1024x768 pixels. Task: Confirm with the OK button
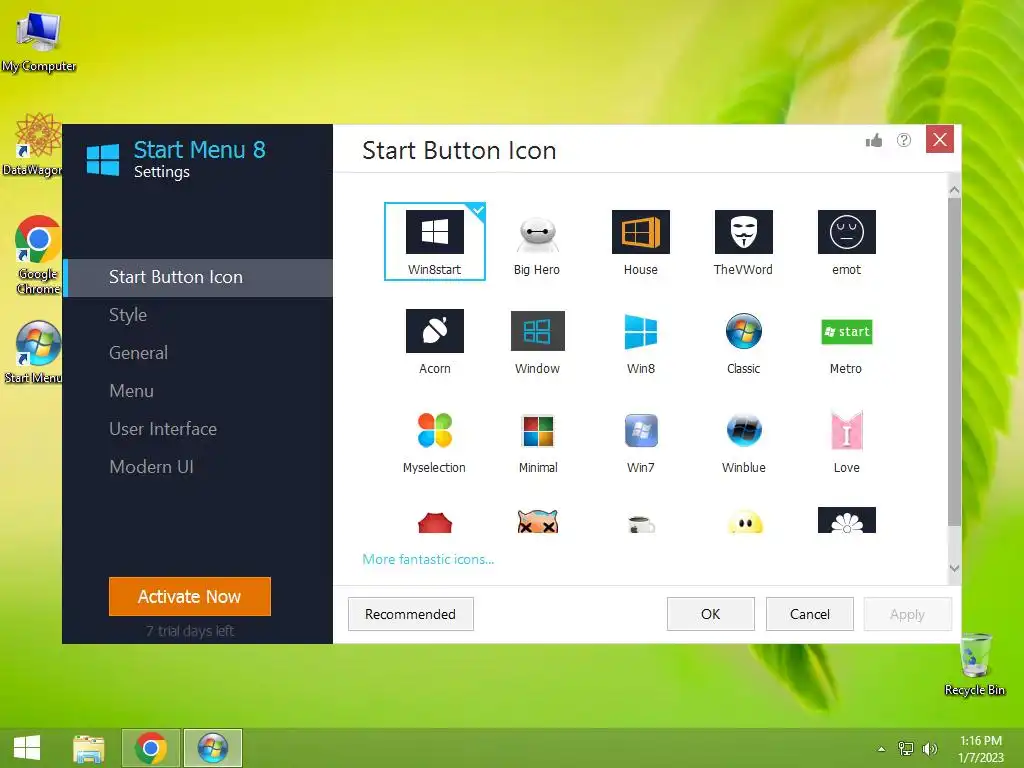point(711,614)
